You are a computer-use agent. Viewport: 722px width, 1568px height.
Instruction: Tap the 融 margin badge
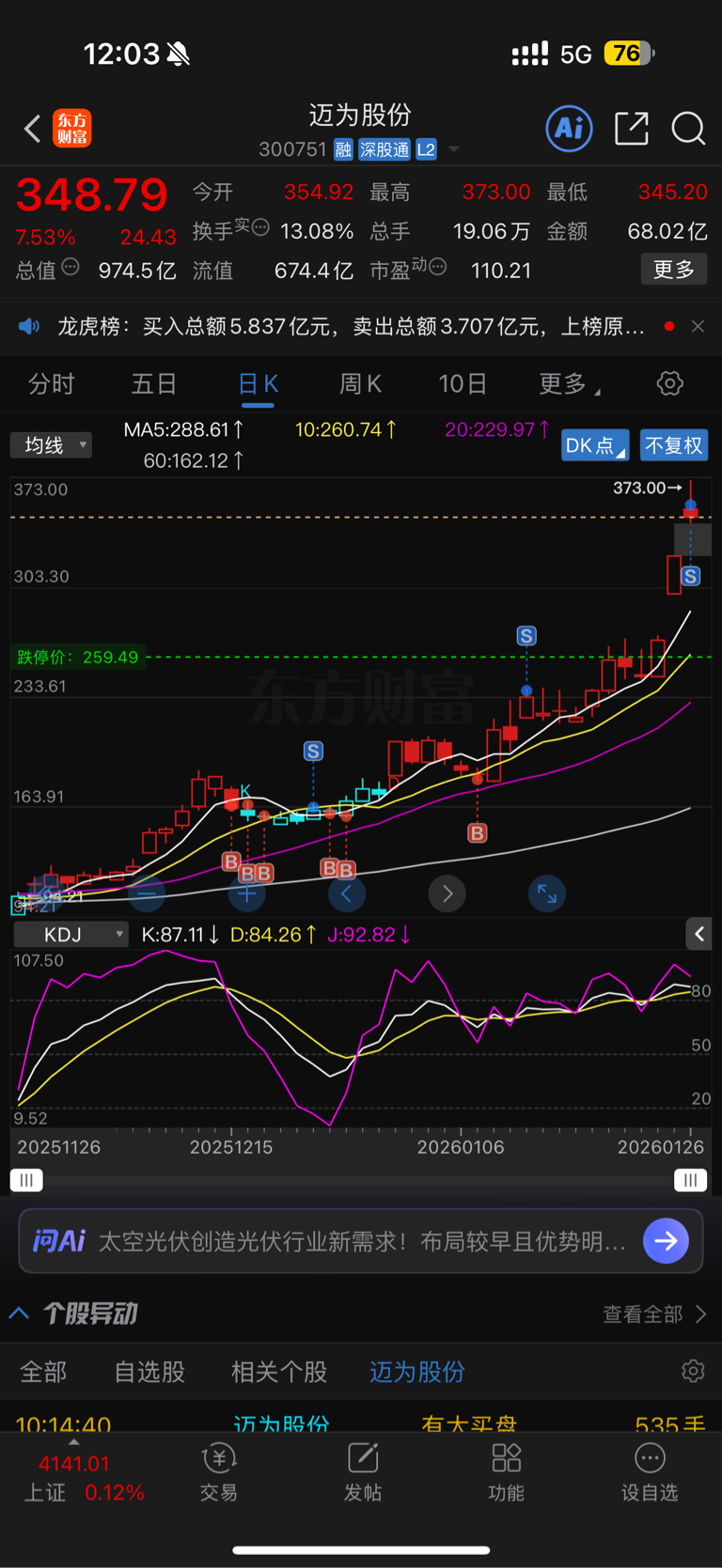[x=343, y=149]
